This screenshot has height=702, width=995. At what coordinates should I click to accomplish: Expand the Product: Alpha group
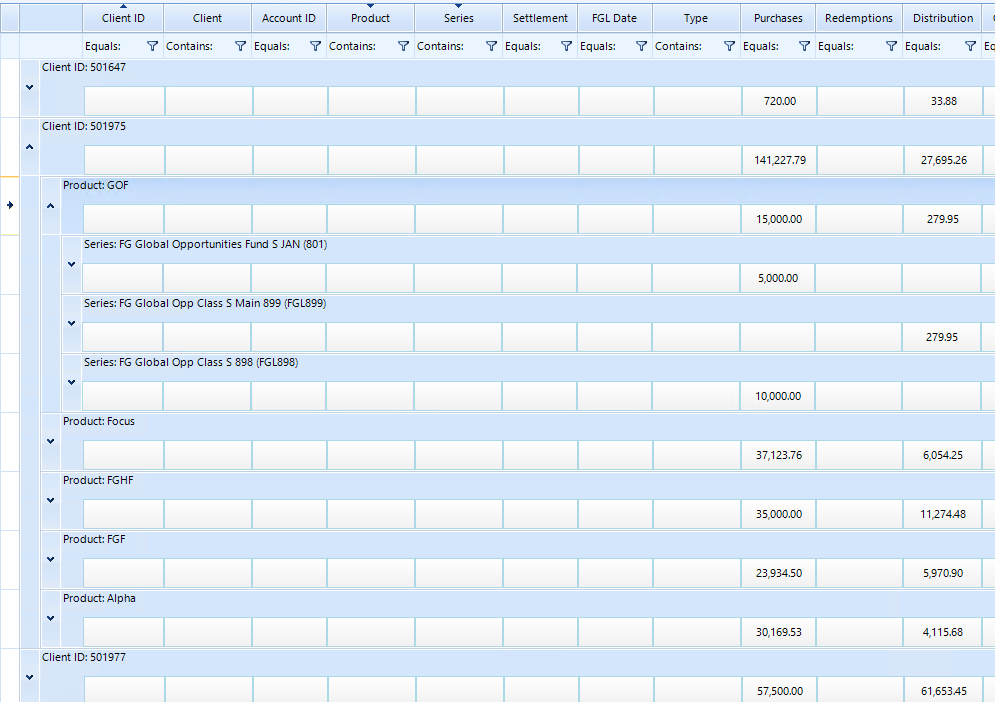click(50, 619)
